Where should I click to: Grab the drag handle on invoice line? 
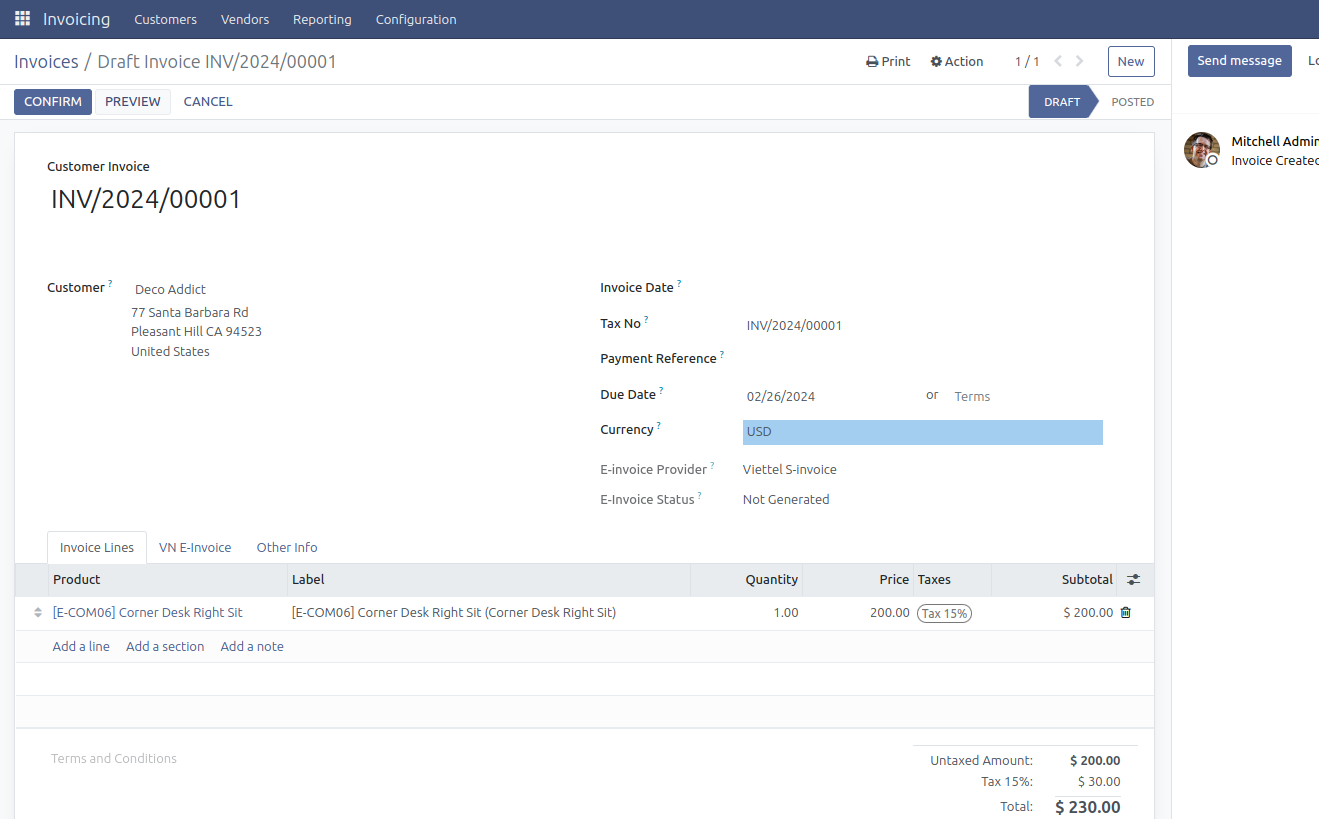[x=38, y=613]
